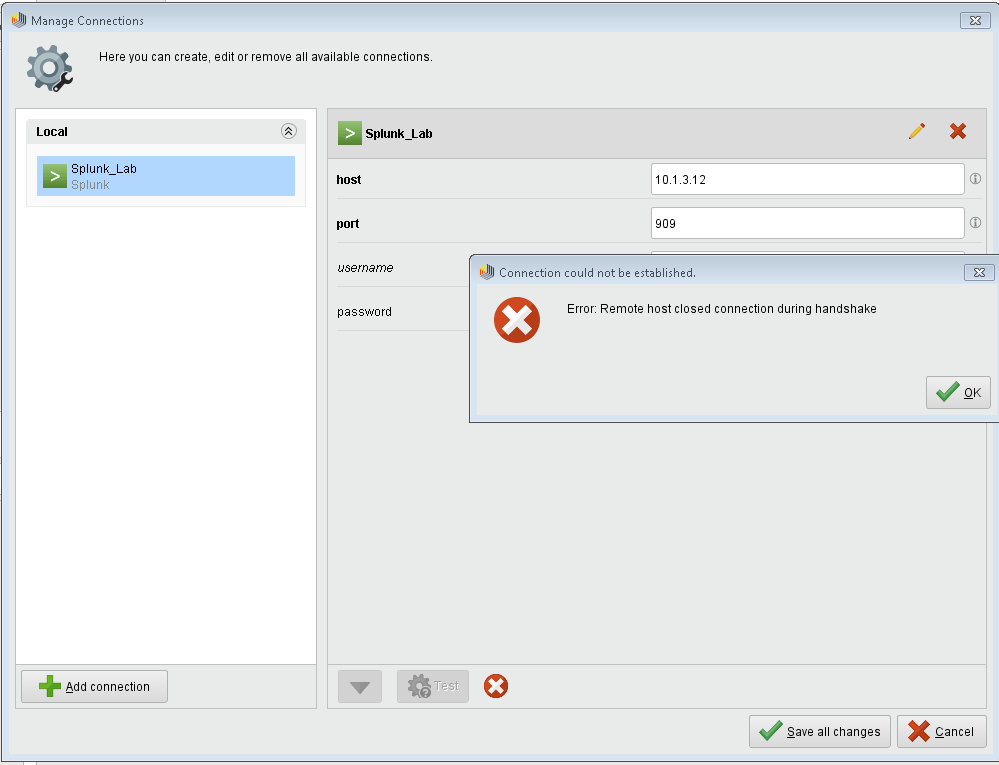
Task: Open the info icon next to the port field
Action: point(975,222)
